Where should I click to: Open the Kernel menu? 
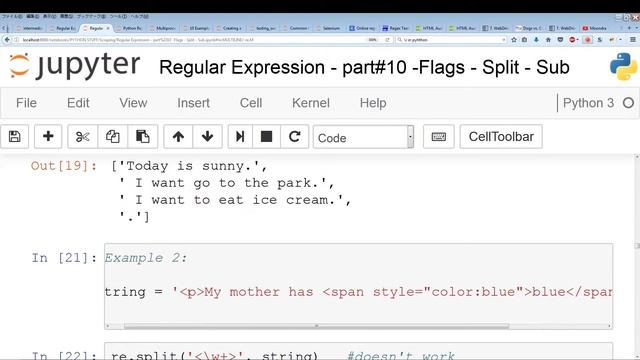[x=311, y=103]
